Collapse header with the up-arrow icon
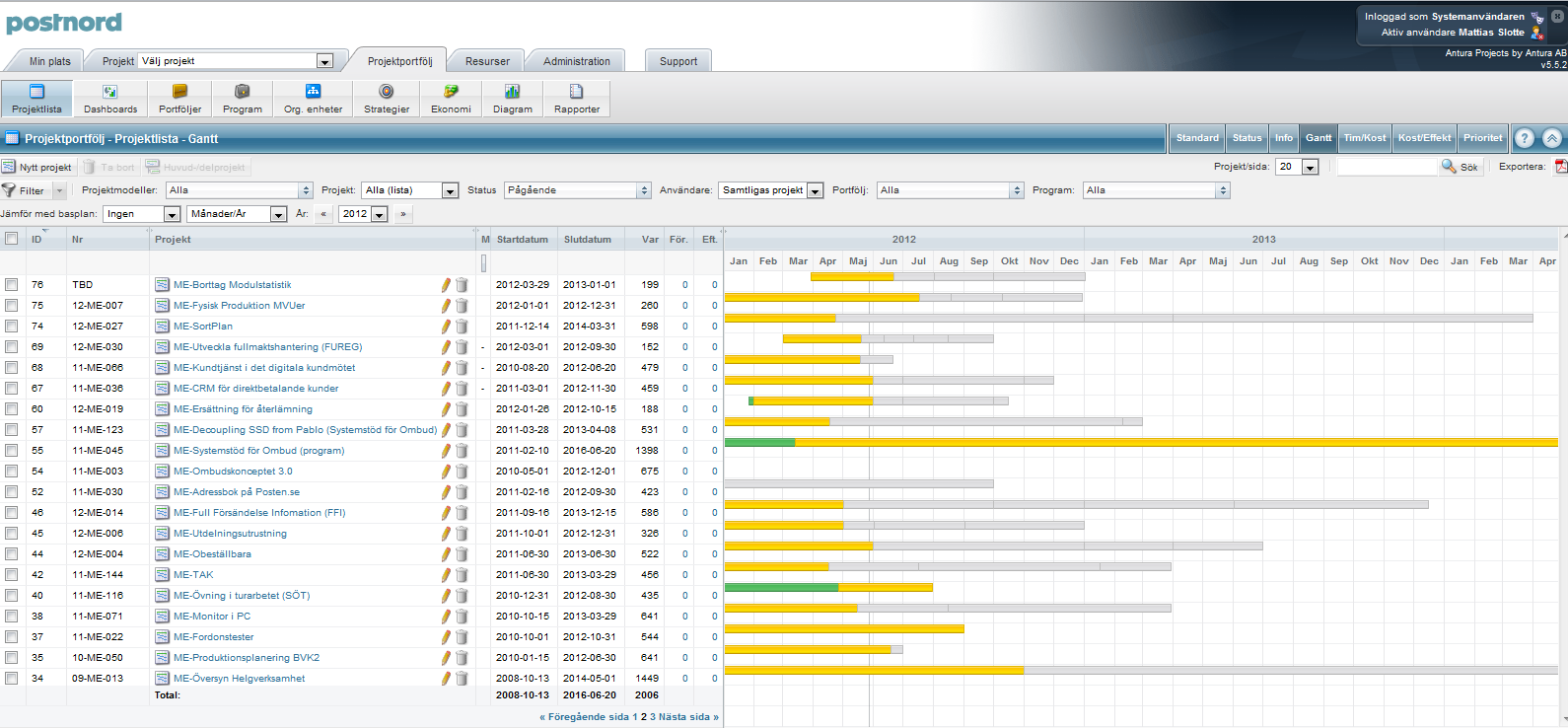Screen dimensions: 1568x728 pyautogui.click(x=1552, y=138)
